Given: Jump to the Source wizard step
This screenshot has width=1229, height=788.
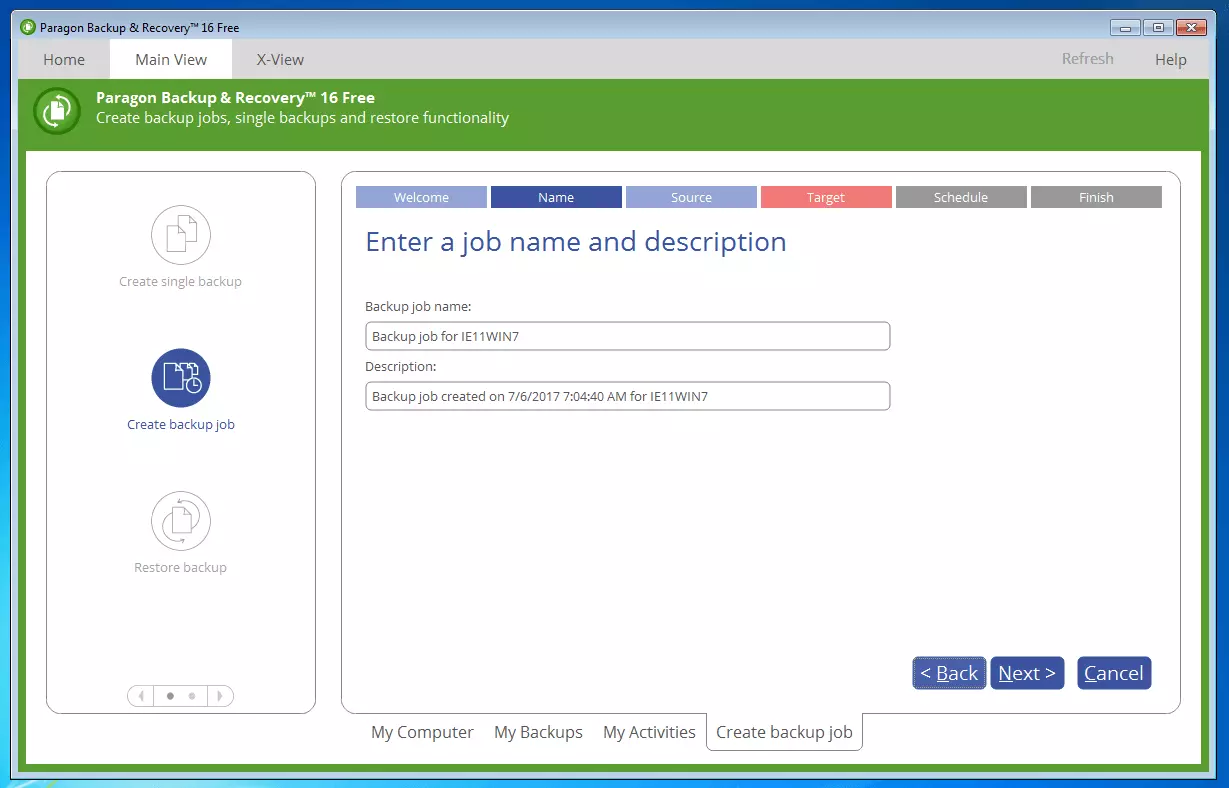Looking at the screenshot, I should pyautogui.click(x=691, y=197).
